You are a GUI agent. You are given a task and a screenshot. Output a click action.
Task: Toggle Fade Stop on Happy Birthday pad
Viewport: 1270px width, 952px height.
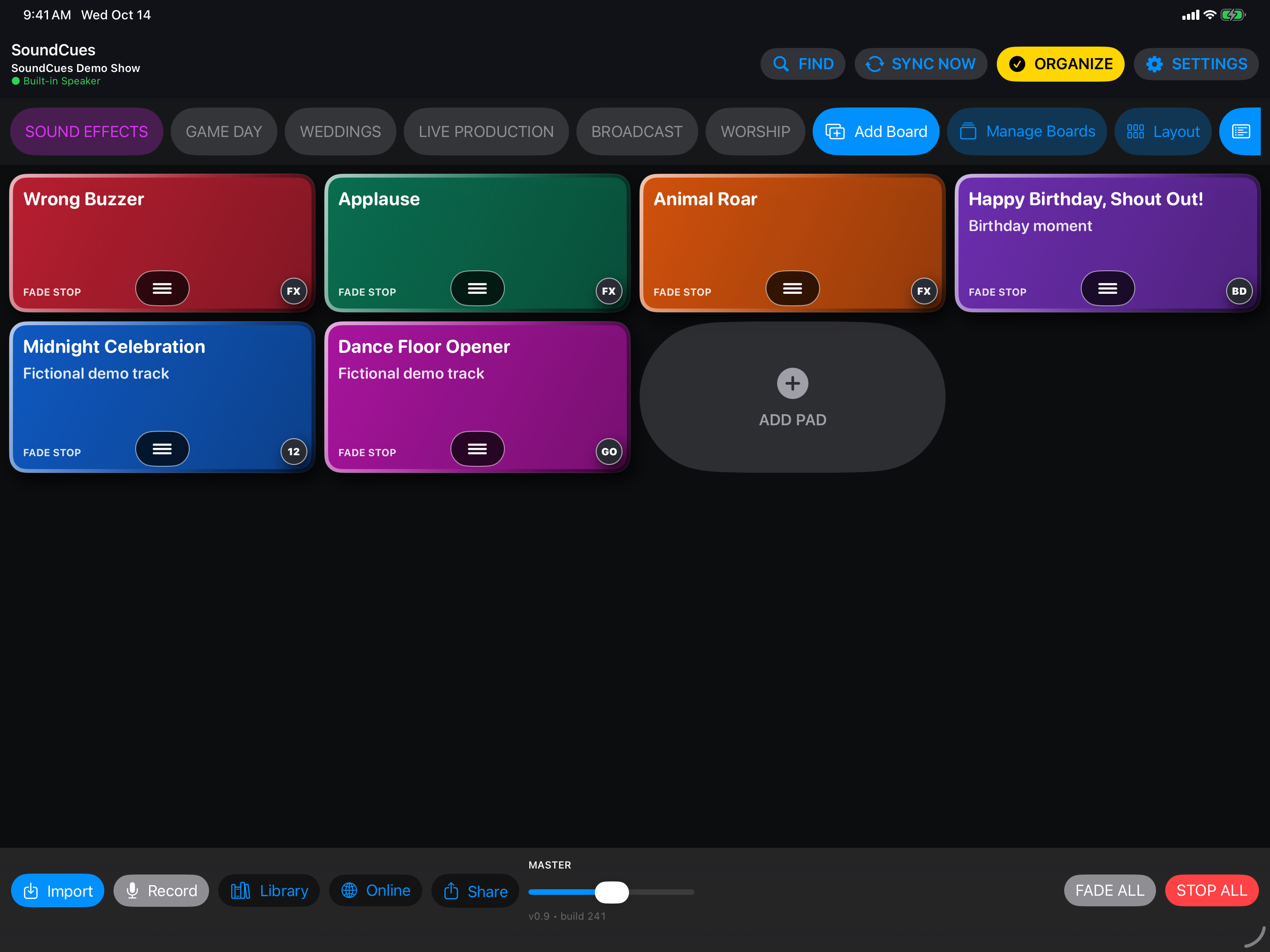point(998,292)
